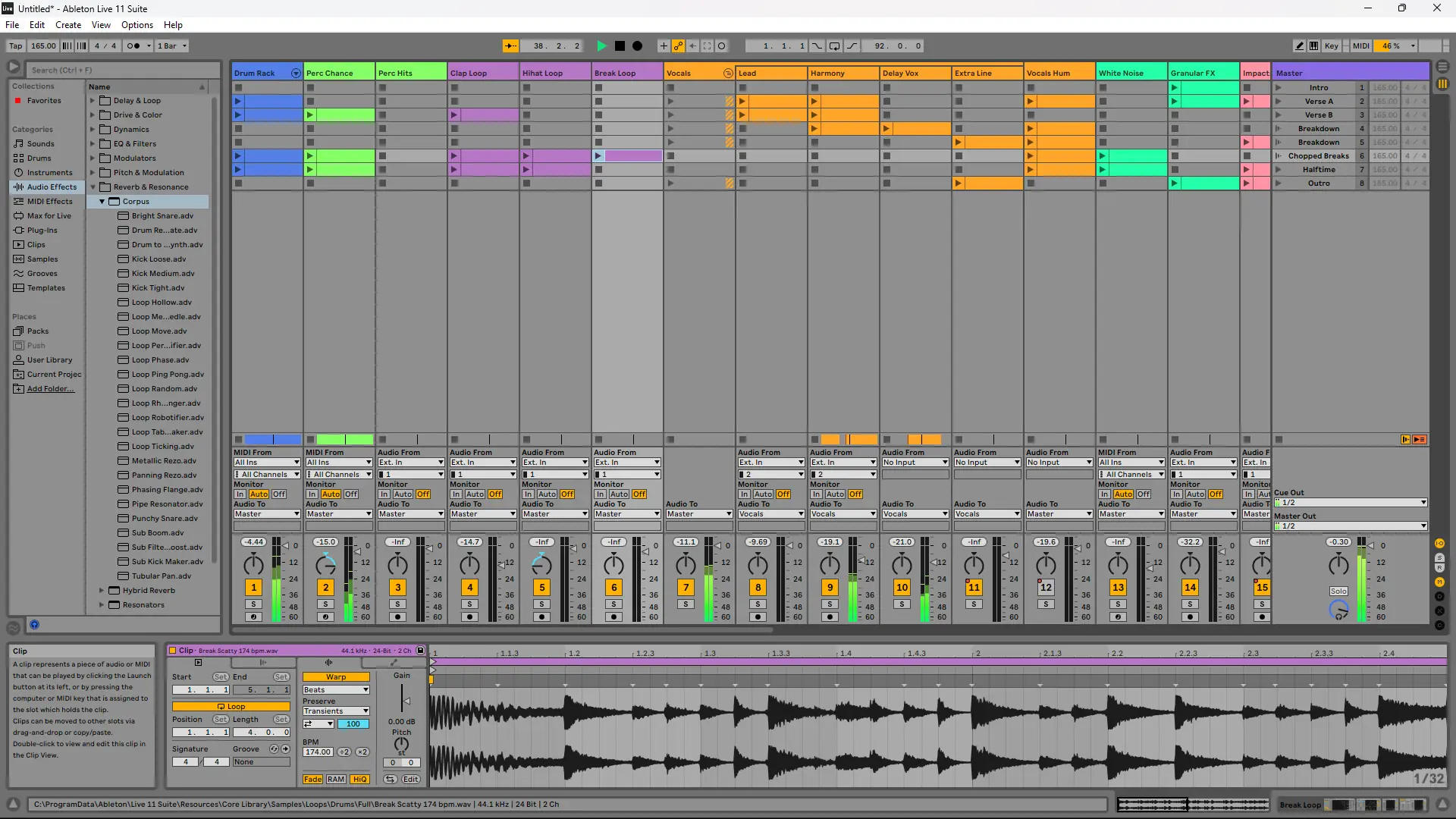Toggle Draw Mode pencil icon
Viewport: 1456px width, 819px height.
(1299, 46)
